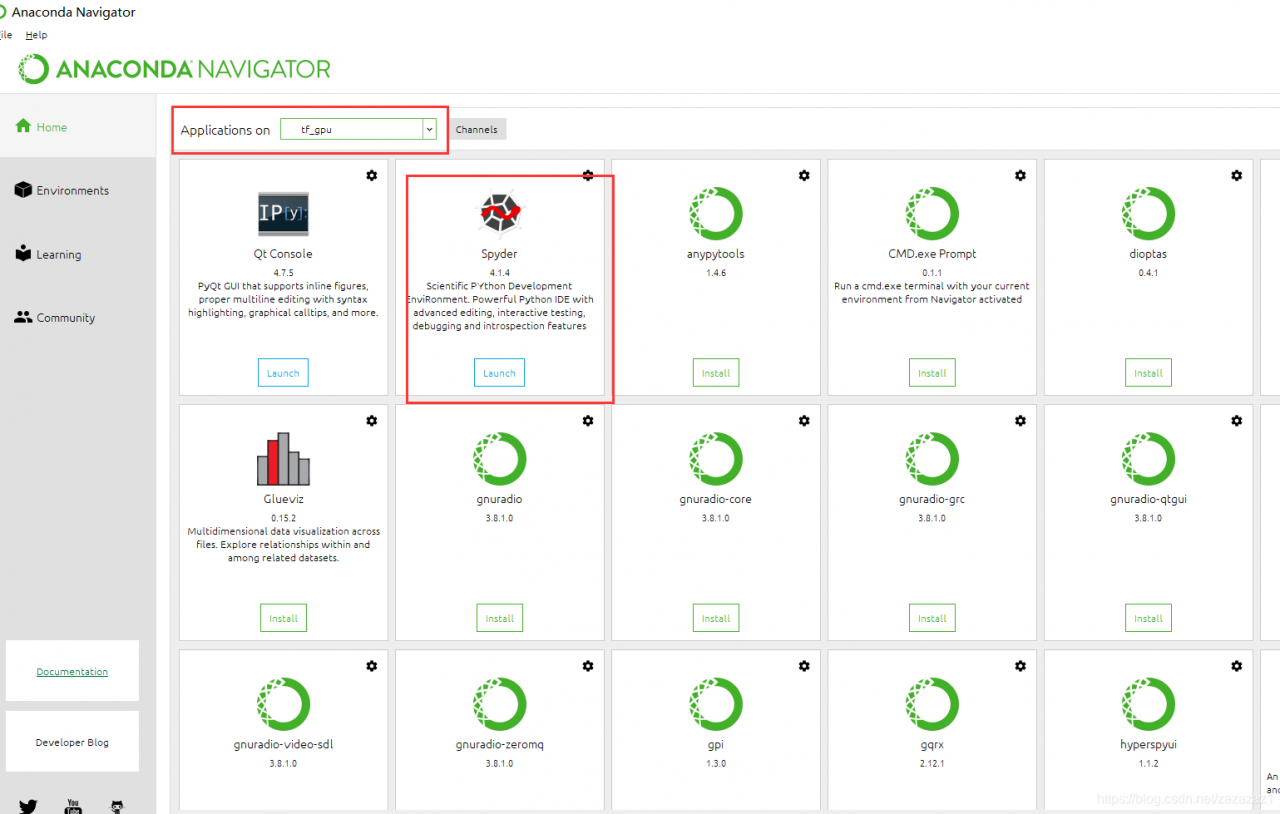The height and width of the screenshot is (814, 1280).
Task: Click the gnuradio-core application icon
Action: [x=715, y=459]
